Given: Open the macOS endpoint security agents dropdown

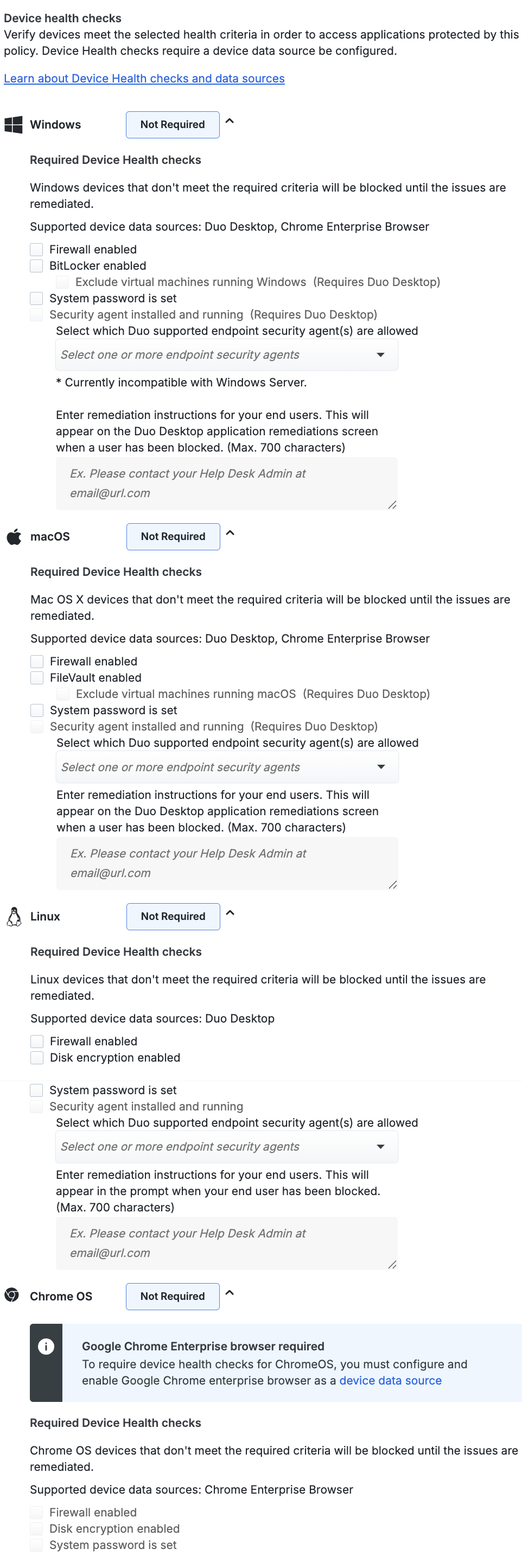Looking at the screenshot, I should tap(226, 766).
